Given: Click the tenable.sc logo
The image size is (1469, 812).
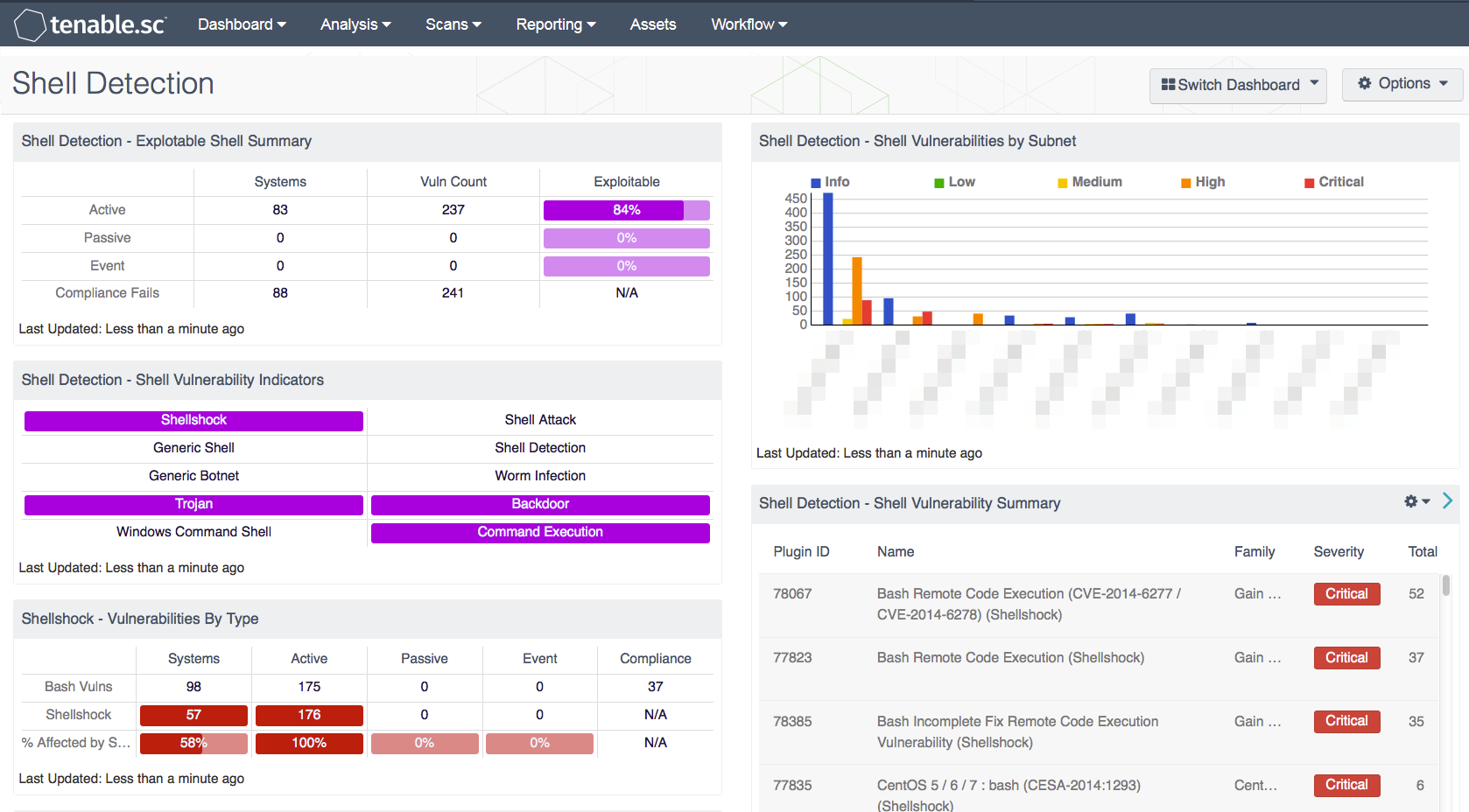Looking at the screenshot, I should coord(91,24).
